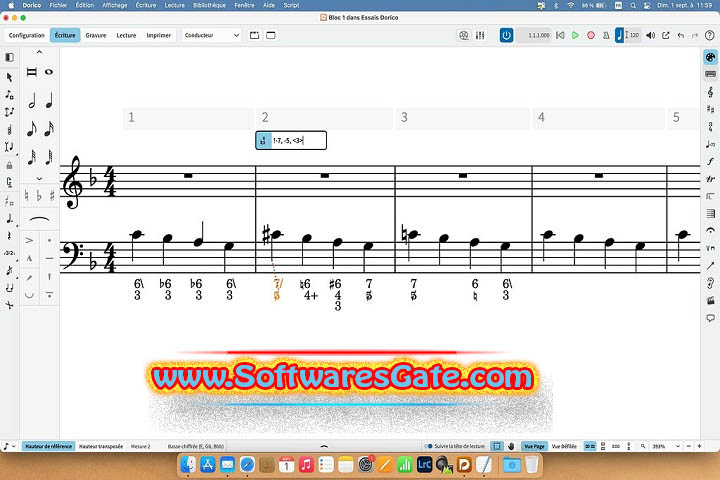Select the flat accidental

pyautogui.click(x=39, y=196)
